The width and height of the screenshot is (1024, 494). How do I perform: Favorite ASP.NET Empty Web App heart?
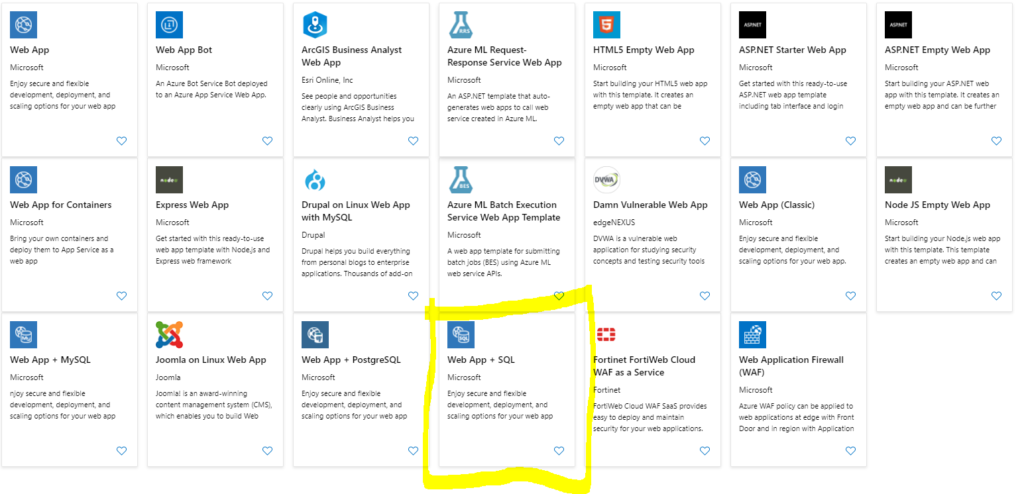pos(996,140)
